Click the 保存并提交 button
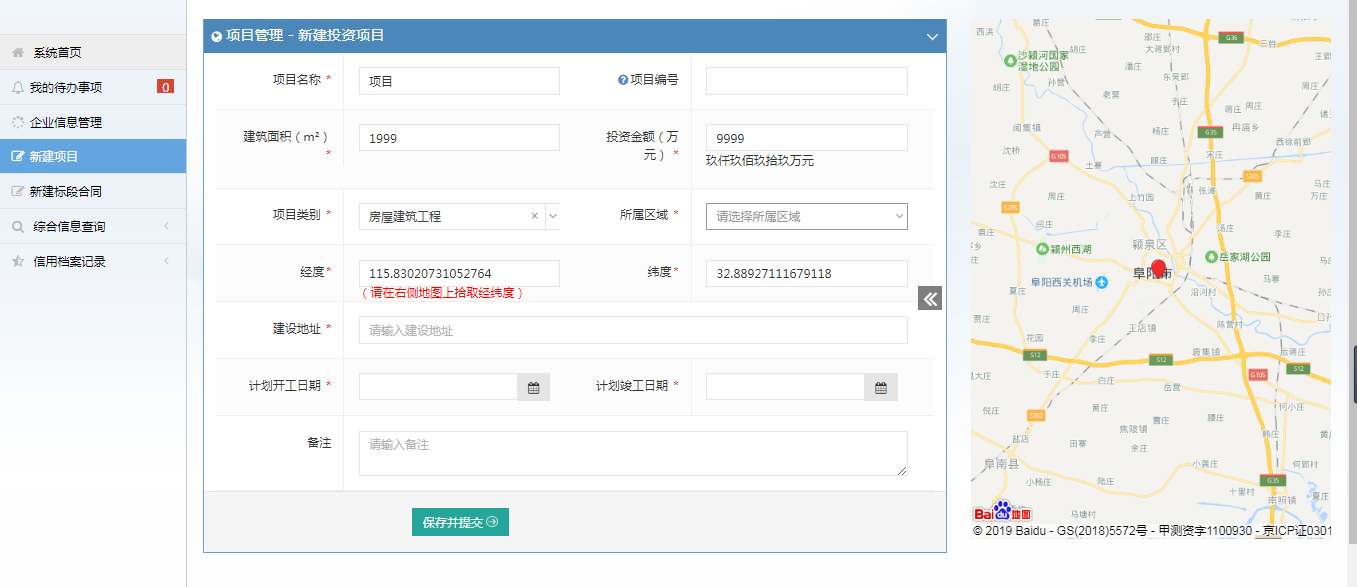The height and width of the screenshot is (587, 1357). (460, 522)
